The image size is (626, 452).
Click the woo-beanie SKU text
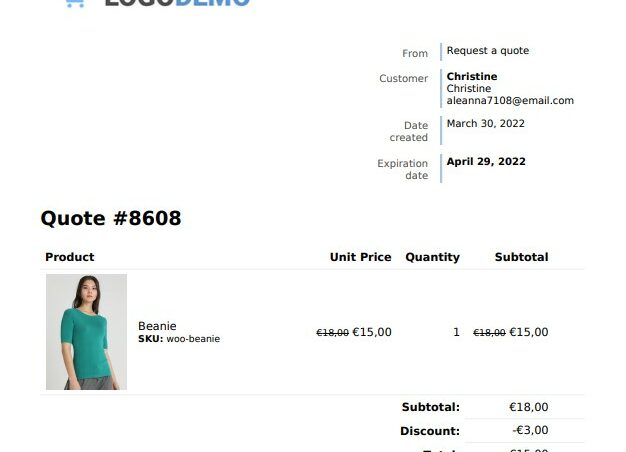pos(193,339)
